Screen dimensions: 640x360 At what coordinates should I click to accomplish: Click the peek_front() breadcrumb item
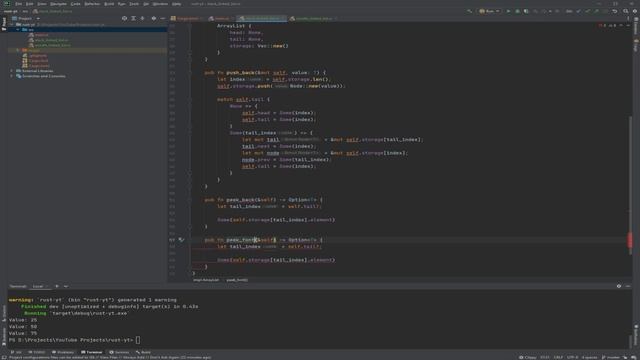point(237,280)
